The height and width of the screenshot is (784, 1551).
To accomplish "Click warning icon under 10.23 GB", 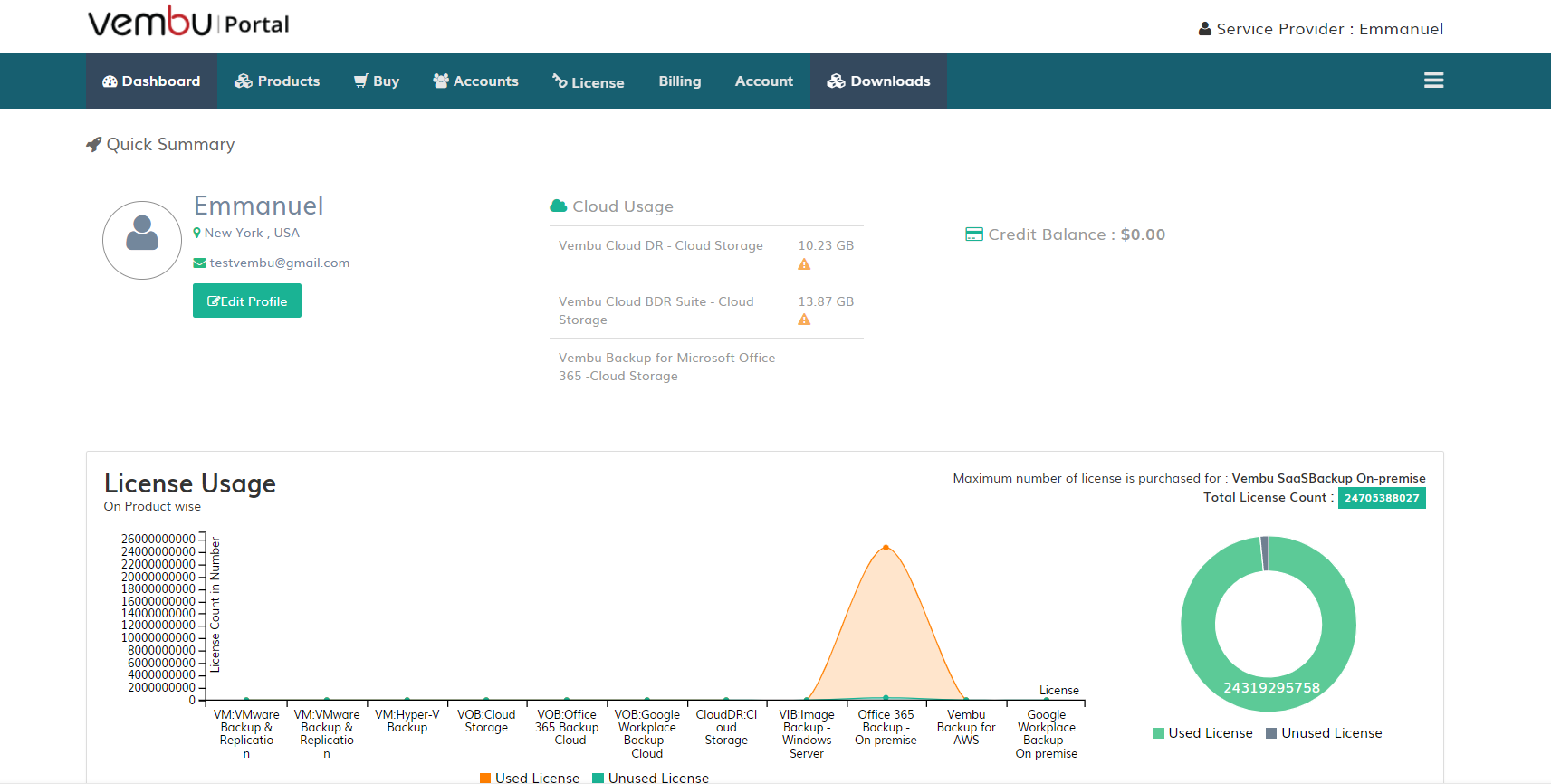I will pyautogui.click(x=804, y=264).
